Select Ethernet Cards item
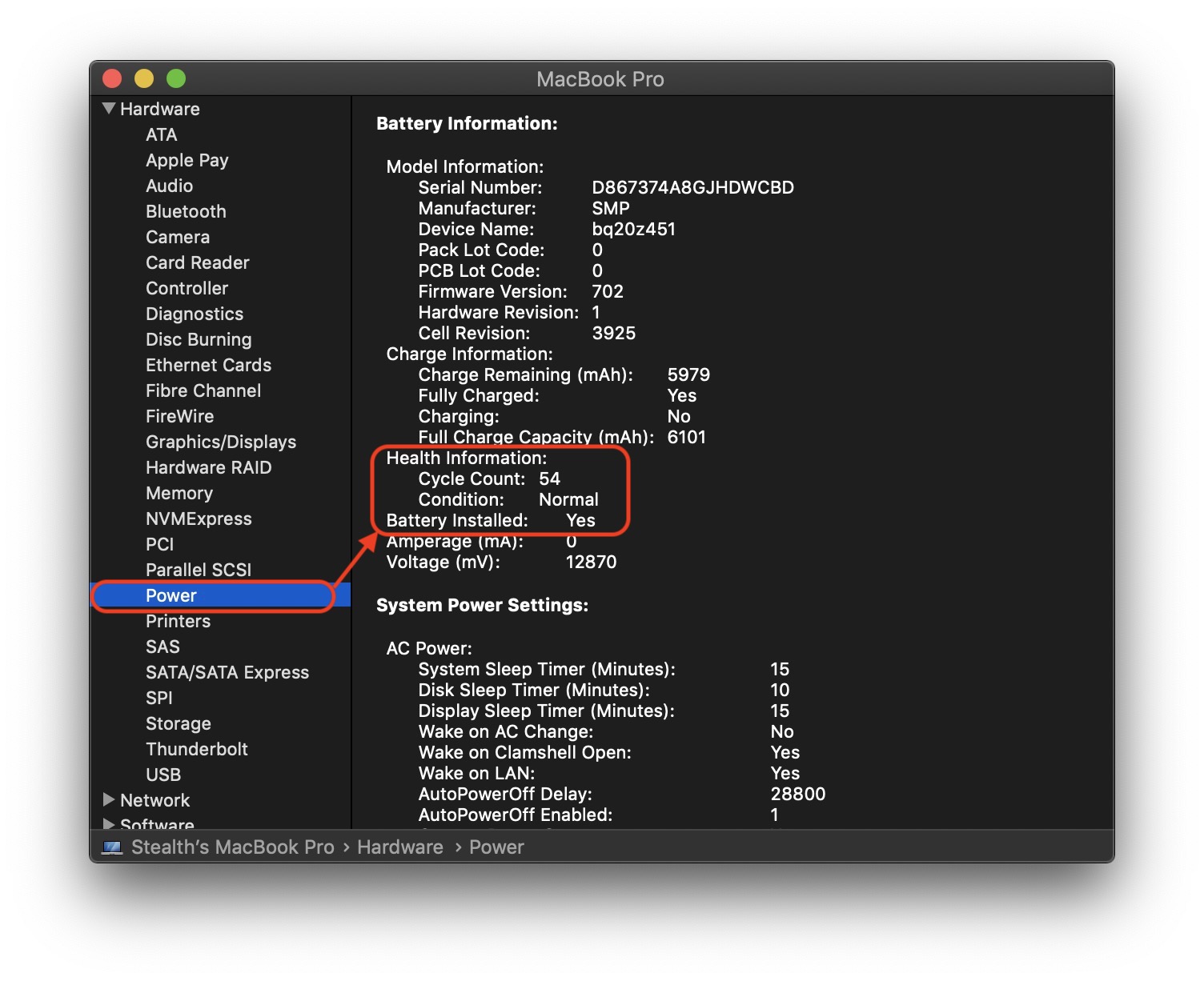Image resolution: width=1204 pixels, height=981 pixels. click(x=208, y=365)
